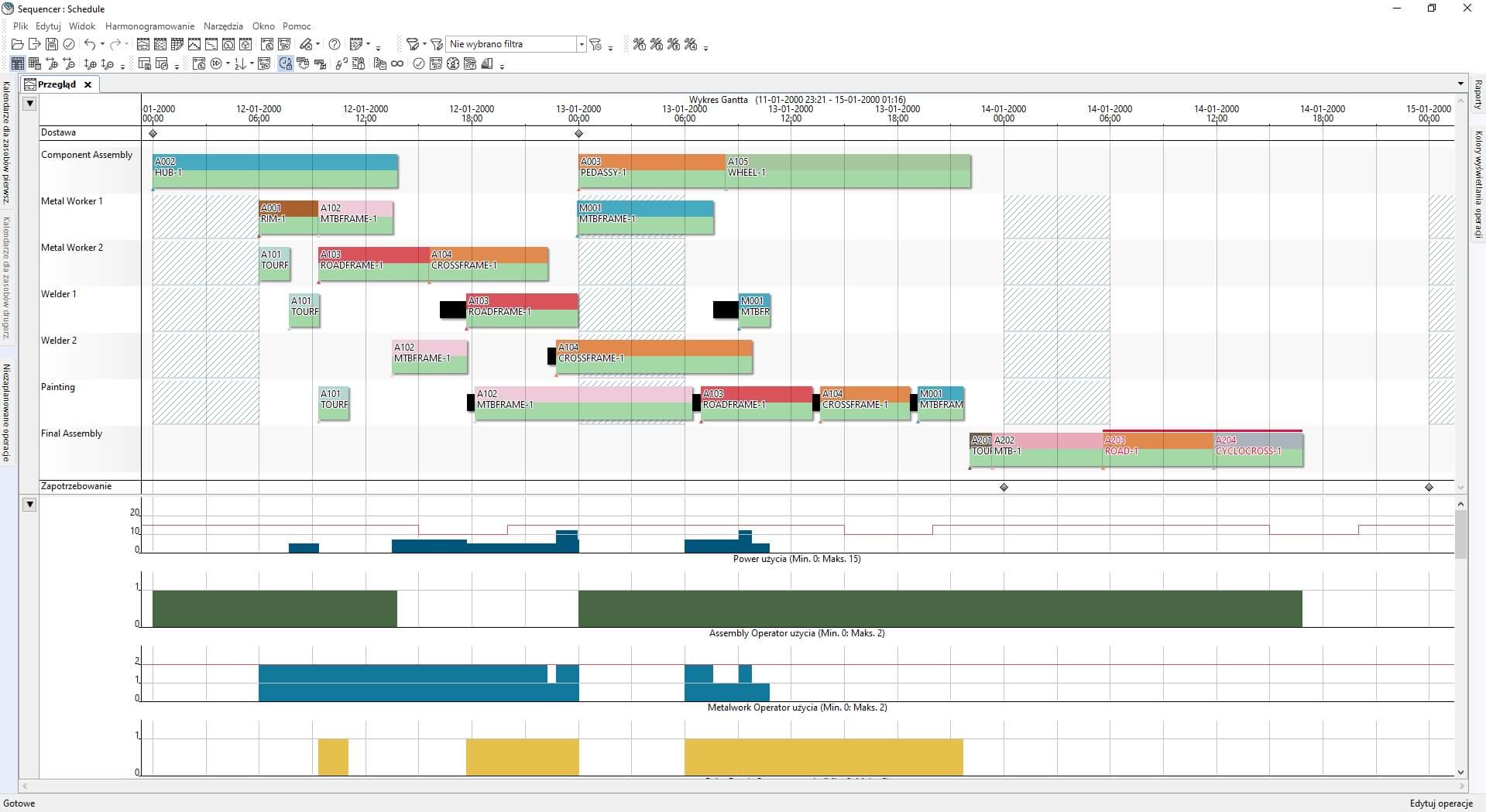1486x812 pixels.
Task: Click the A103 ROADFRAME-1 red bar on Welder 1
Action: tap(522, 310)
